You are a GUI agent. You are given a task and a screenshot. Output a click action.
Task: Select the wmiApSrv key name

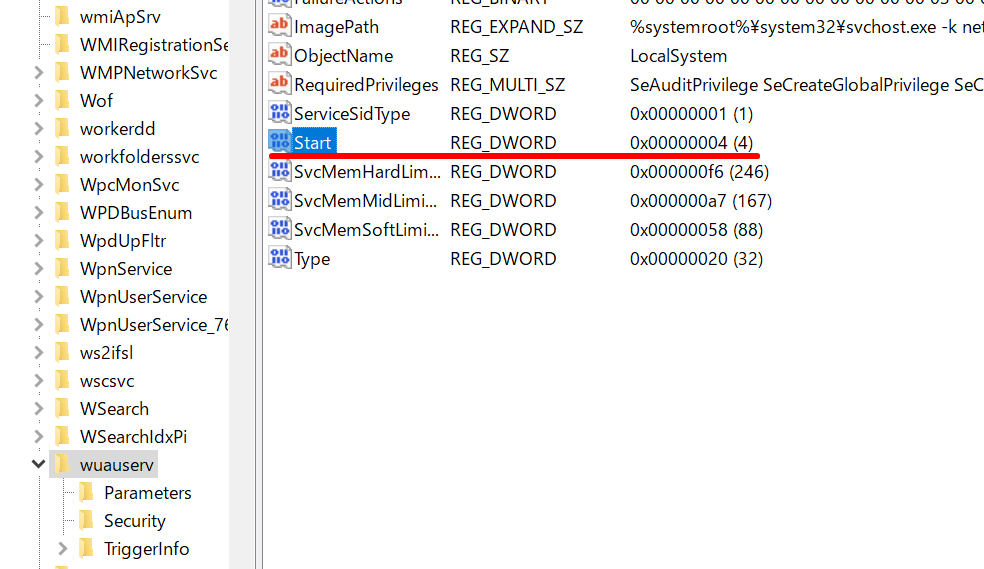(x=120, y=17)
